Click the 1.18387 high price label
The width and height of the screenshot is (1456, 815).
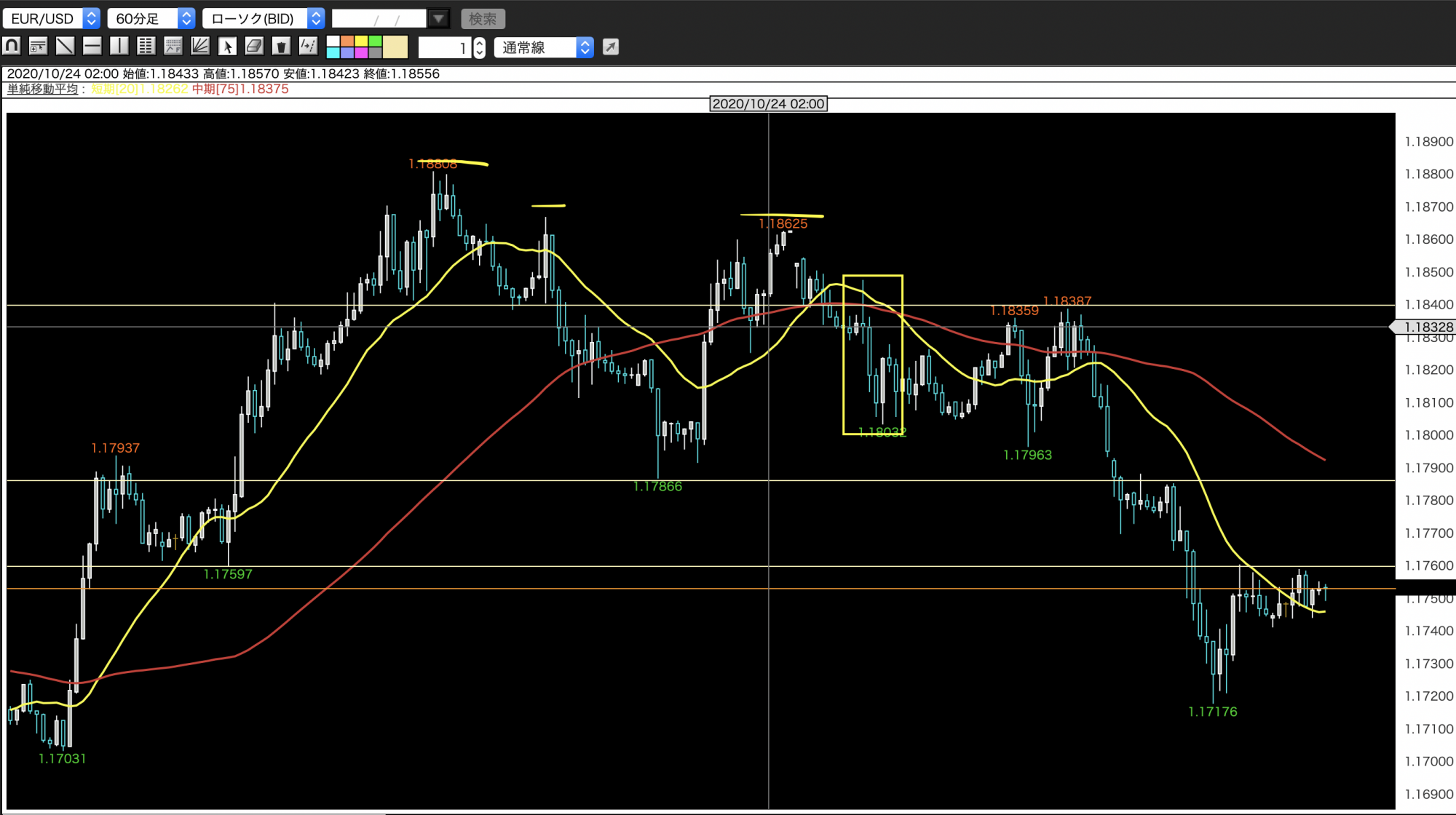[1067, 301]
